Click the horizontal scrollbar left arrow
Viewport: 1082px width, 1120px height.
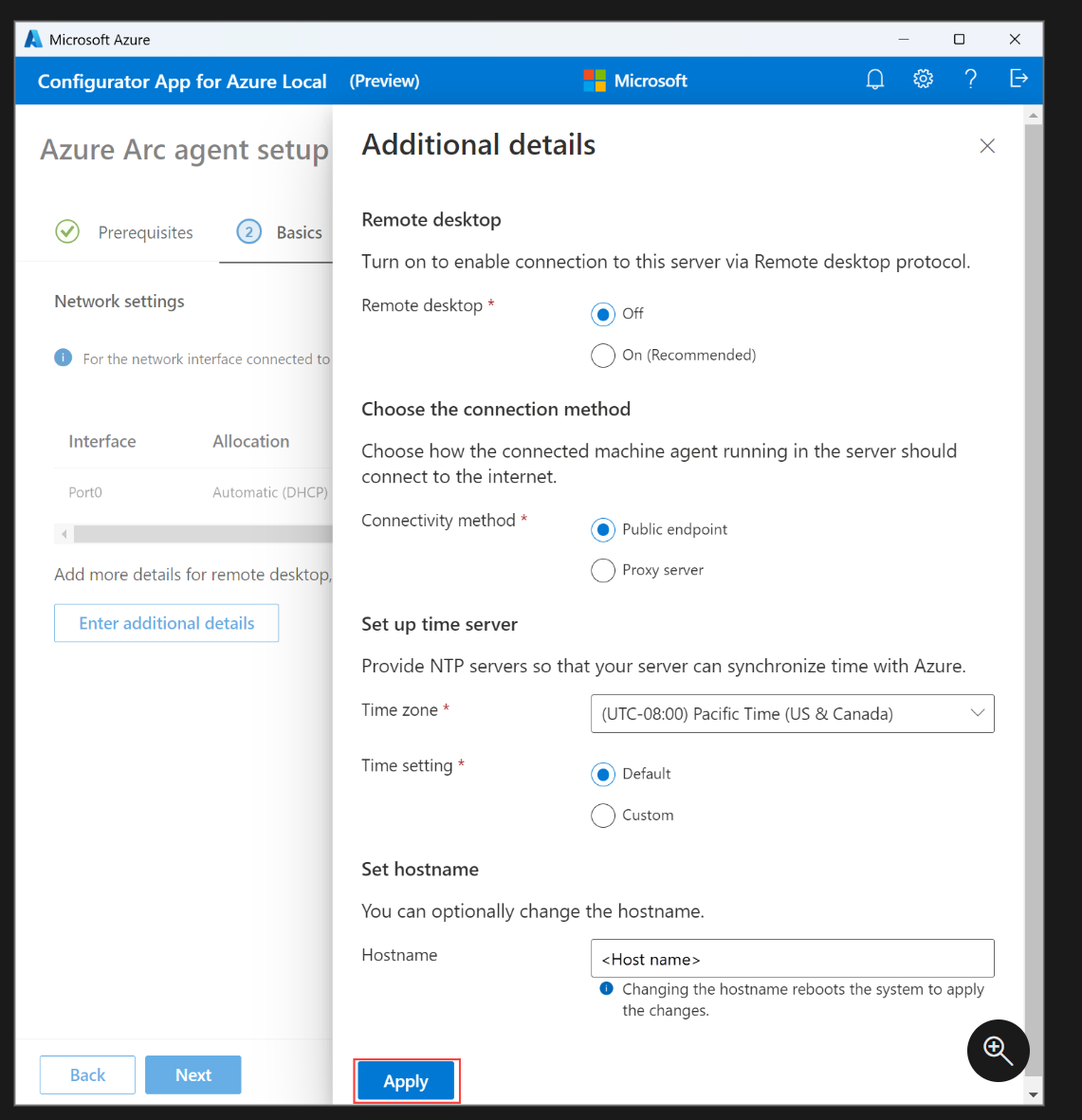click(x=64, y=534)
